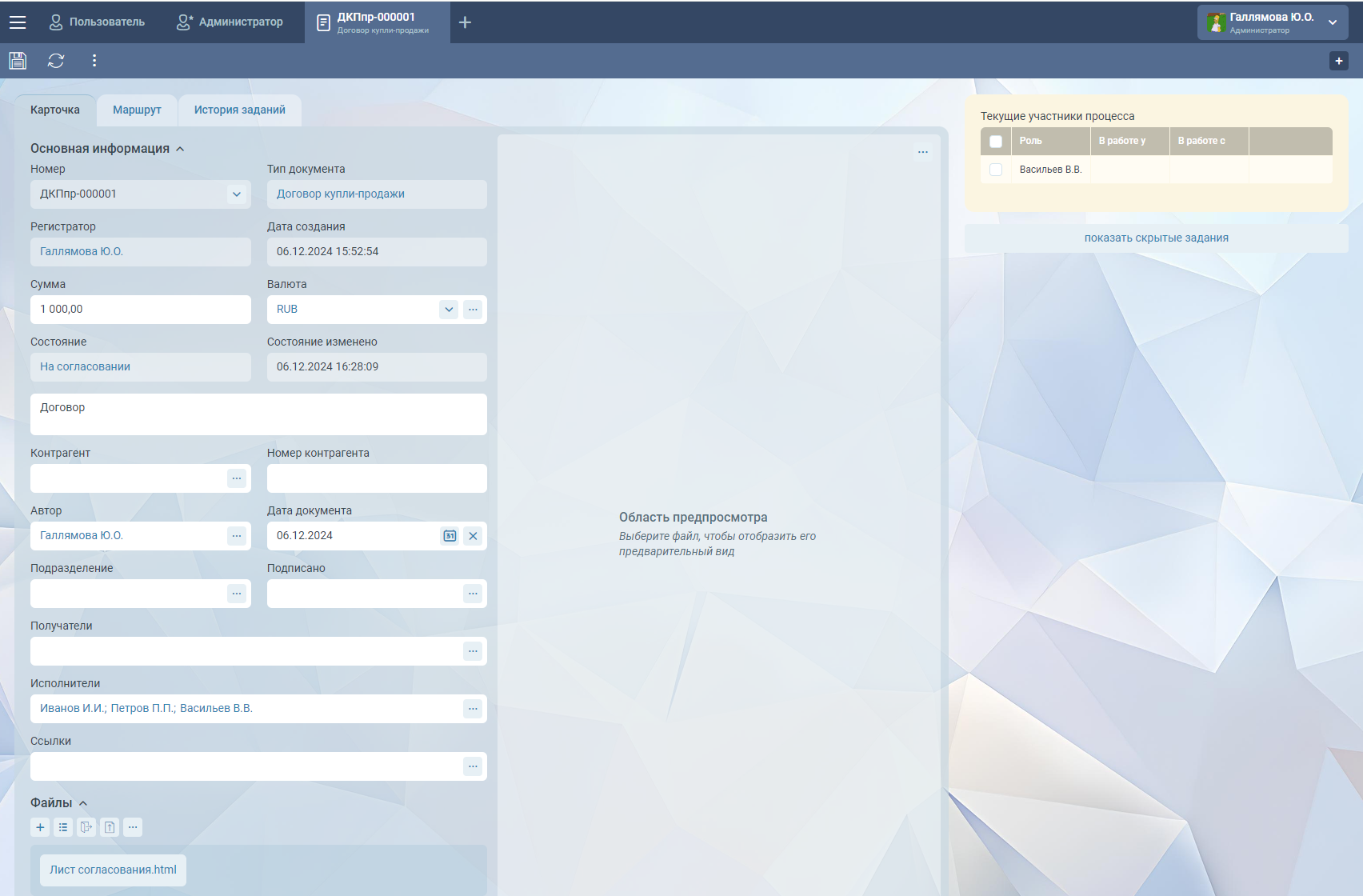Collapse the Основная информация section
Screen dimensions: 1363x896
pyautogui.click(x=180, y=149)
